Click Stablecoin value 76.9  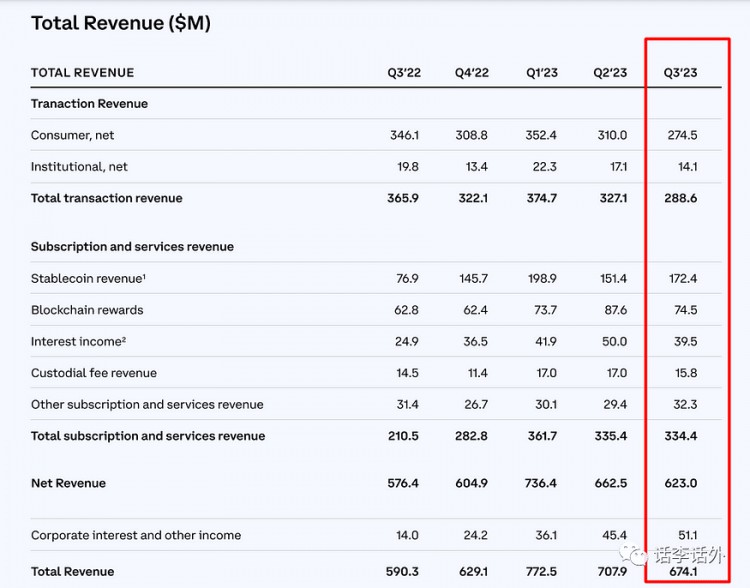coord(407,278)
